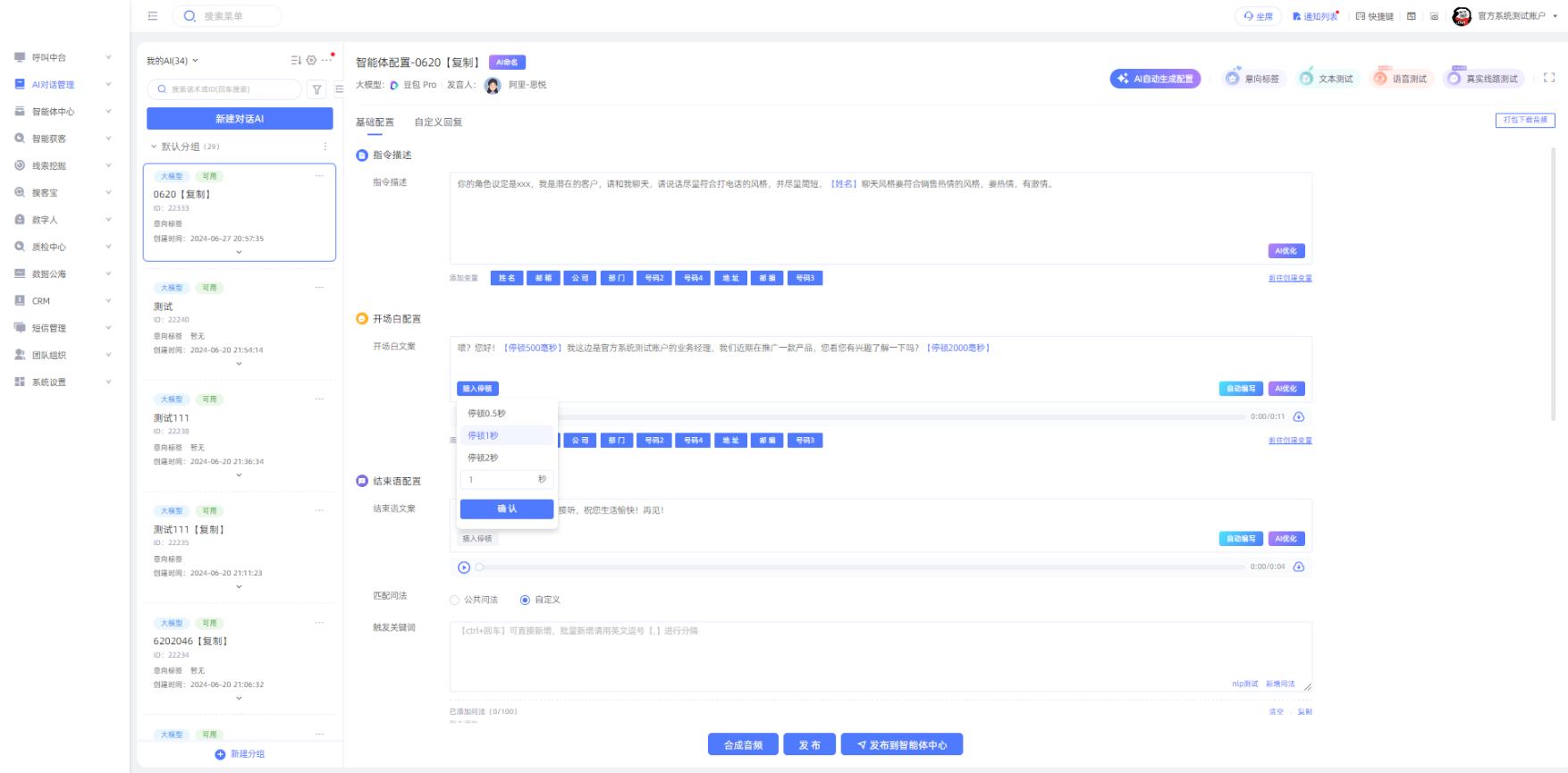Image resolution: width=1568 pixels, height=773 pixels.
Task: Click the filter funnel icon beside search
Action: [317, 89]
